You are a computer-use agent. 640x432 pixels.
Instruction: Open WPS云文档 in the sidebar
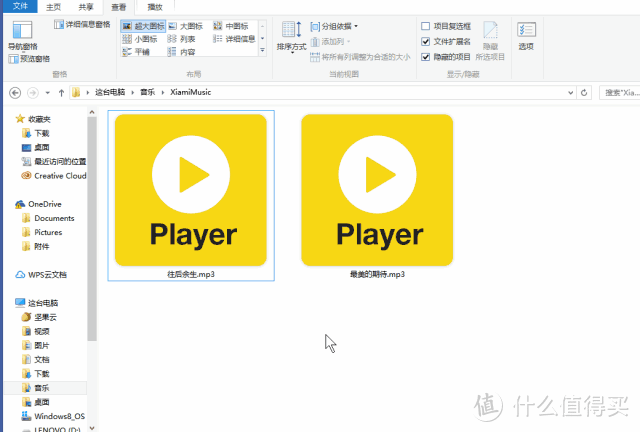pyautogui.click(x=41, y=275)
